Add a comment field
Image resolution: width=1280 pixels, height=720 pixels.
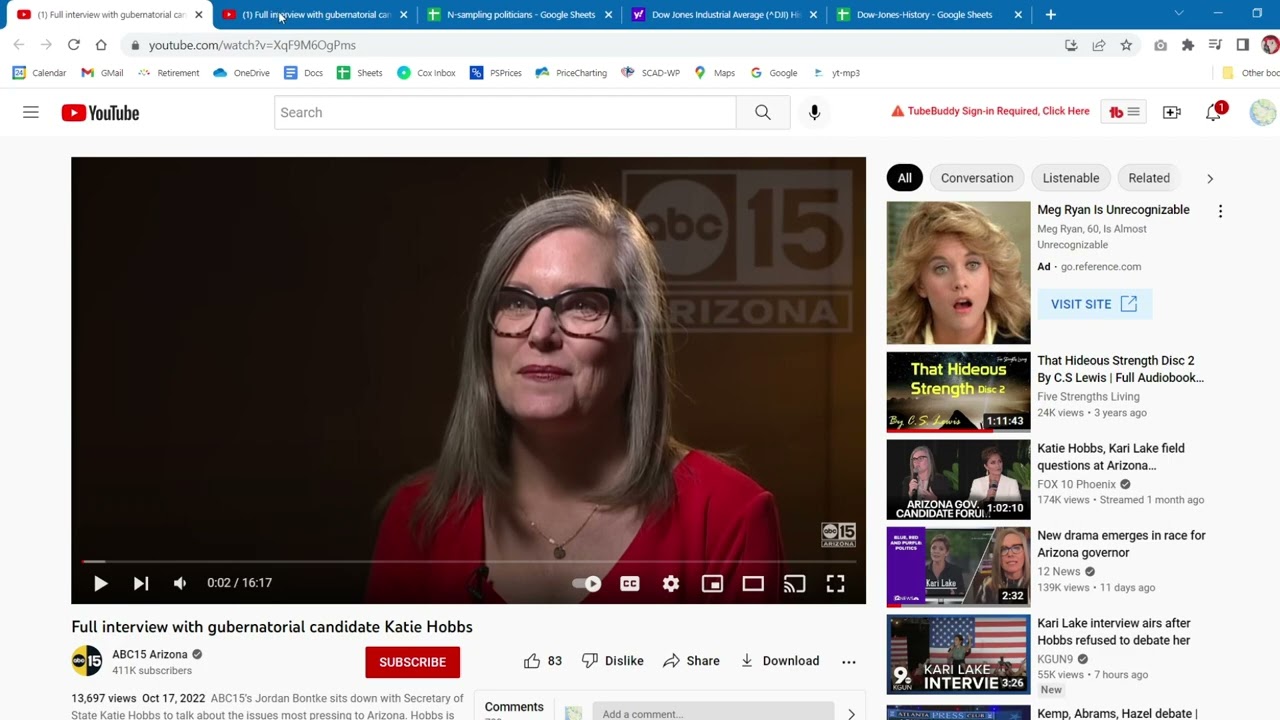[713, 713]
